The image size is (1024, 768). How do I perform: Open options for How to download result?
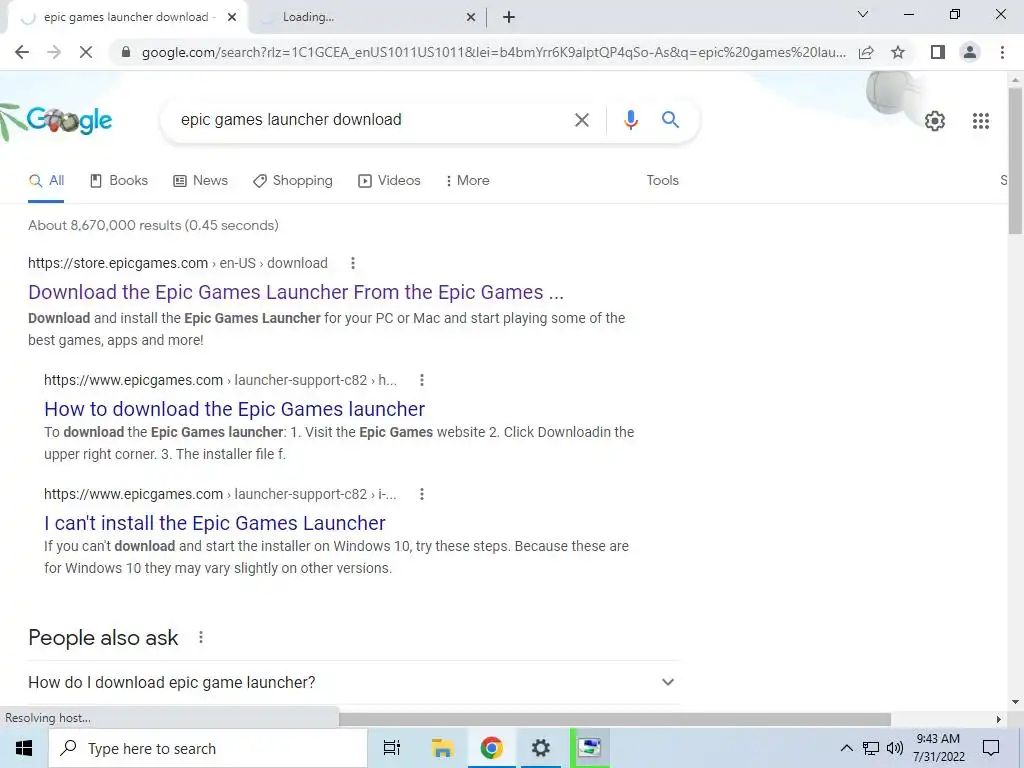pos(422,380)
